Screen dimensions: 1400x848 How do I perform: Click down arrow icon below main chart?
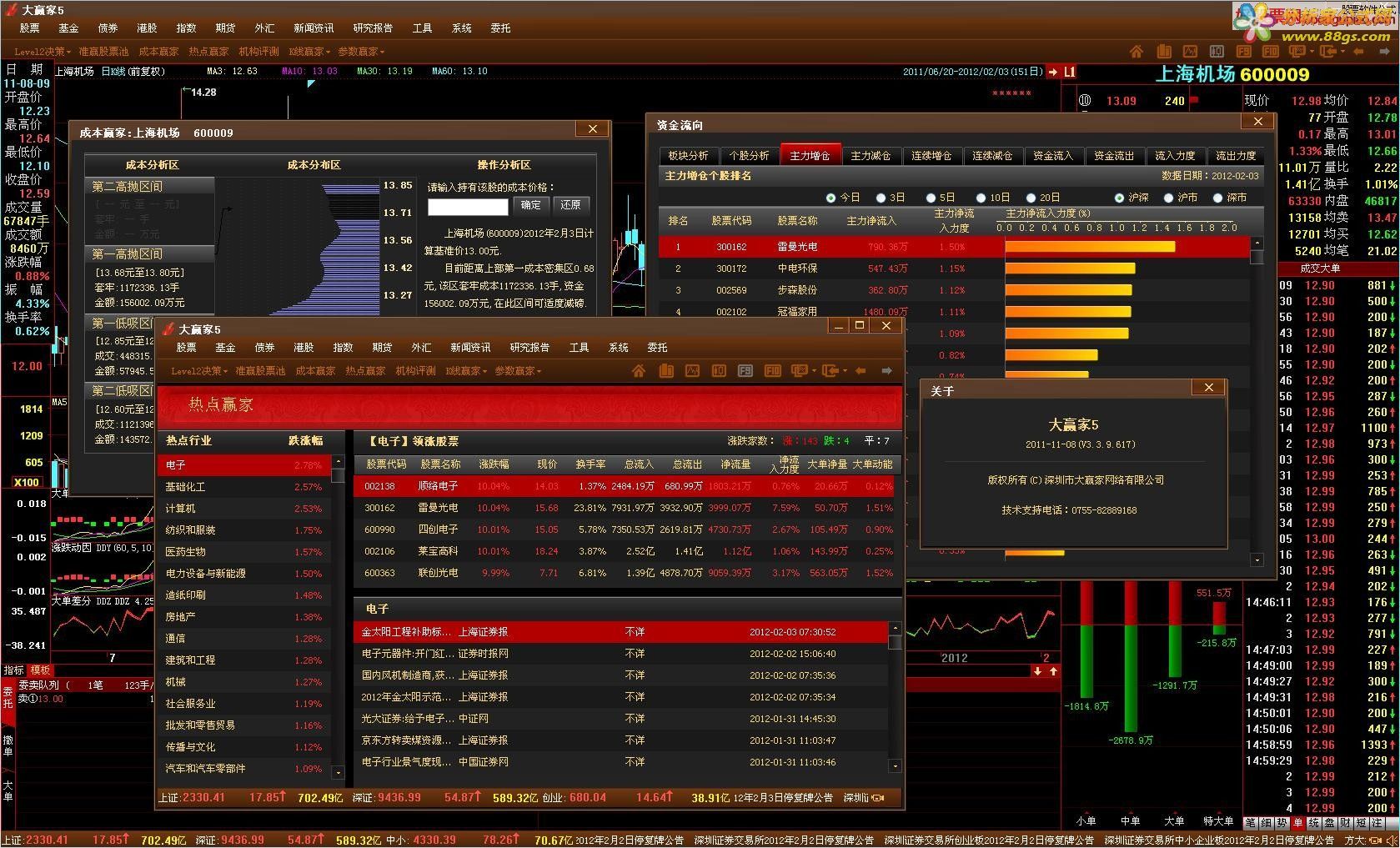[1038, 671]
